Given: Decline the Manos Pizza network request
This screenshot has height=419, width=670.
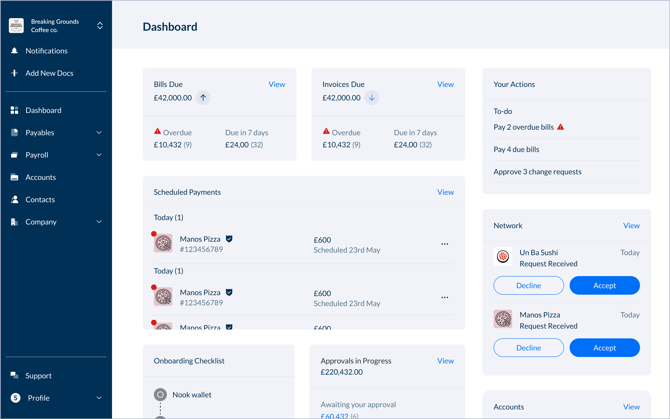Looking at the screenshot, I should coord(529,348).
